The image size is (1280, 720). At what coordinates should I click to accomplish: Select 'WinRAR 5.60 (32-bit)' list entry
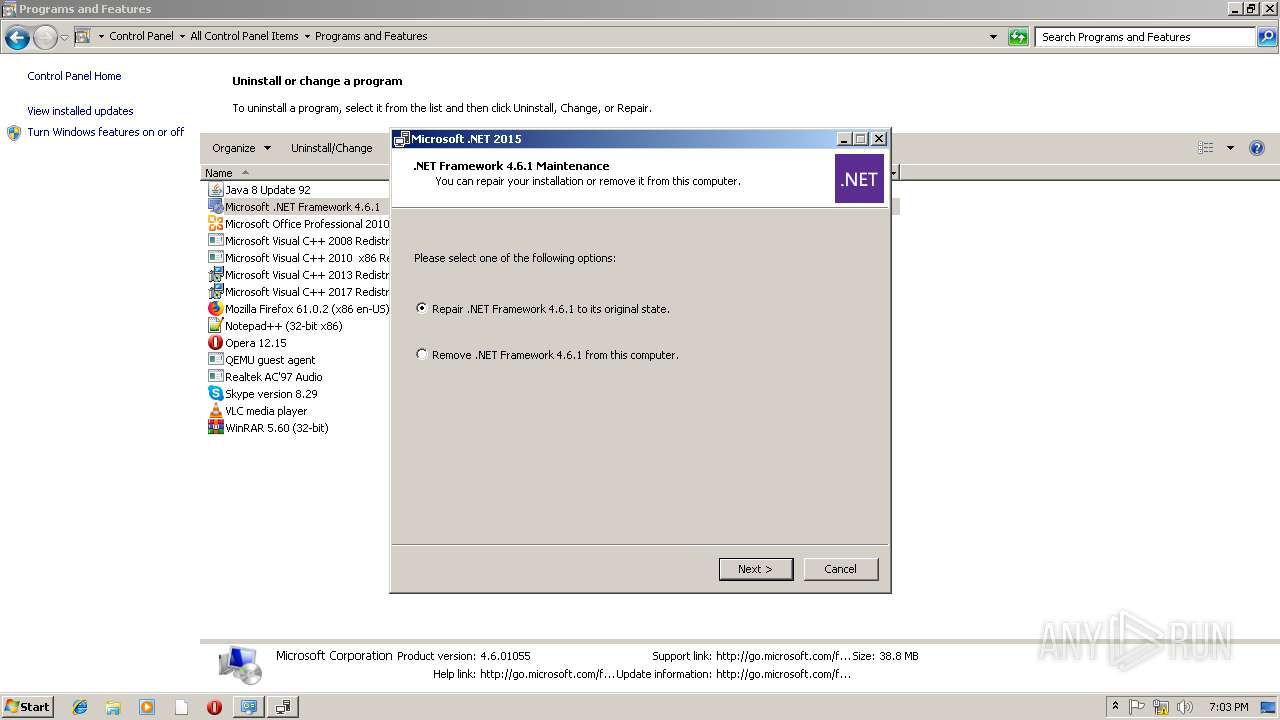[277, 428]
